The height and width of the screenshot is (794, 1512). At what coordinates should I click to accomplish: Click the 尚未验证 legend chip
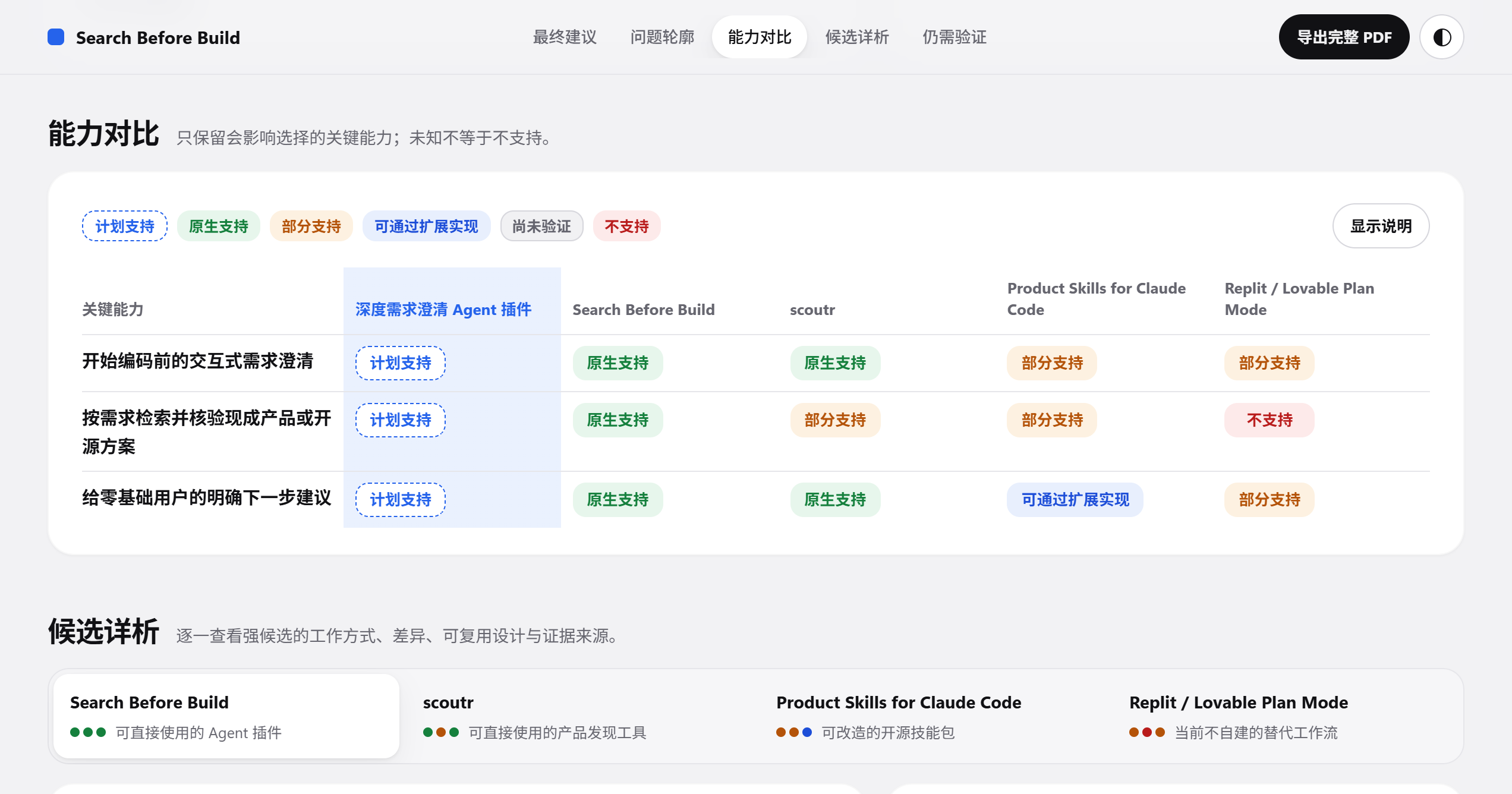[x=541, y=226]
